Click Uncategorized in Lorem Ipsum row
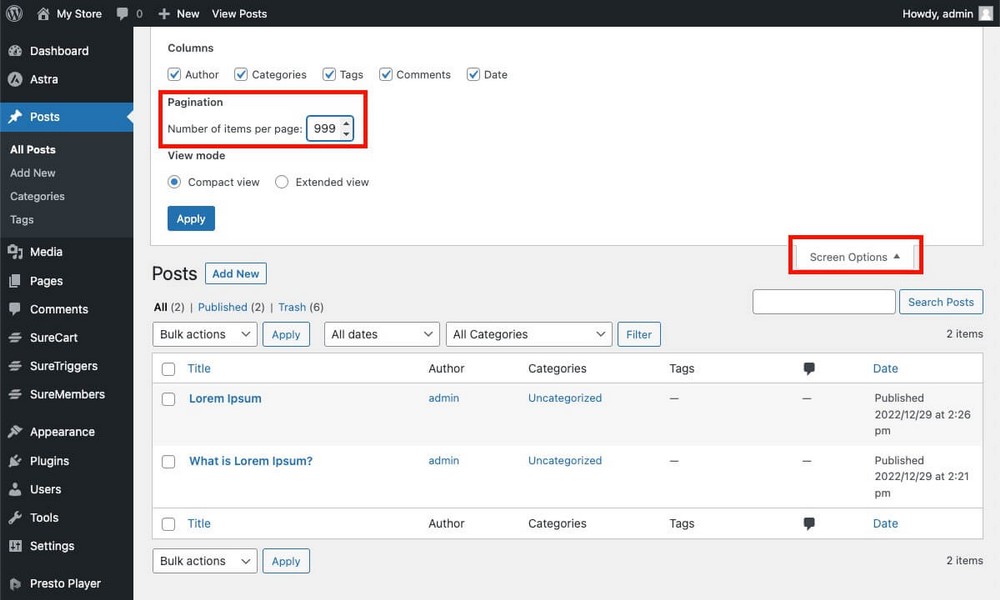Screen dimensions: 1000x600 pyautogui.click(x=564, y=398)
